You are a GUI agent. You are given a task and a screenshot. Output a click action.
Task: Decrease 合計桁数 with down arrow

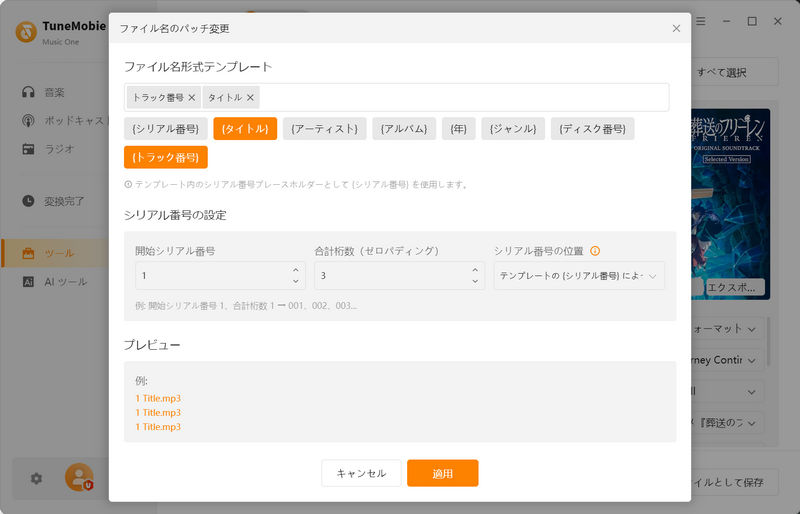[475, 281]
